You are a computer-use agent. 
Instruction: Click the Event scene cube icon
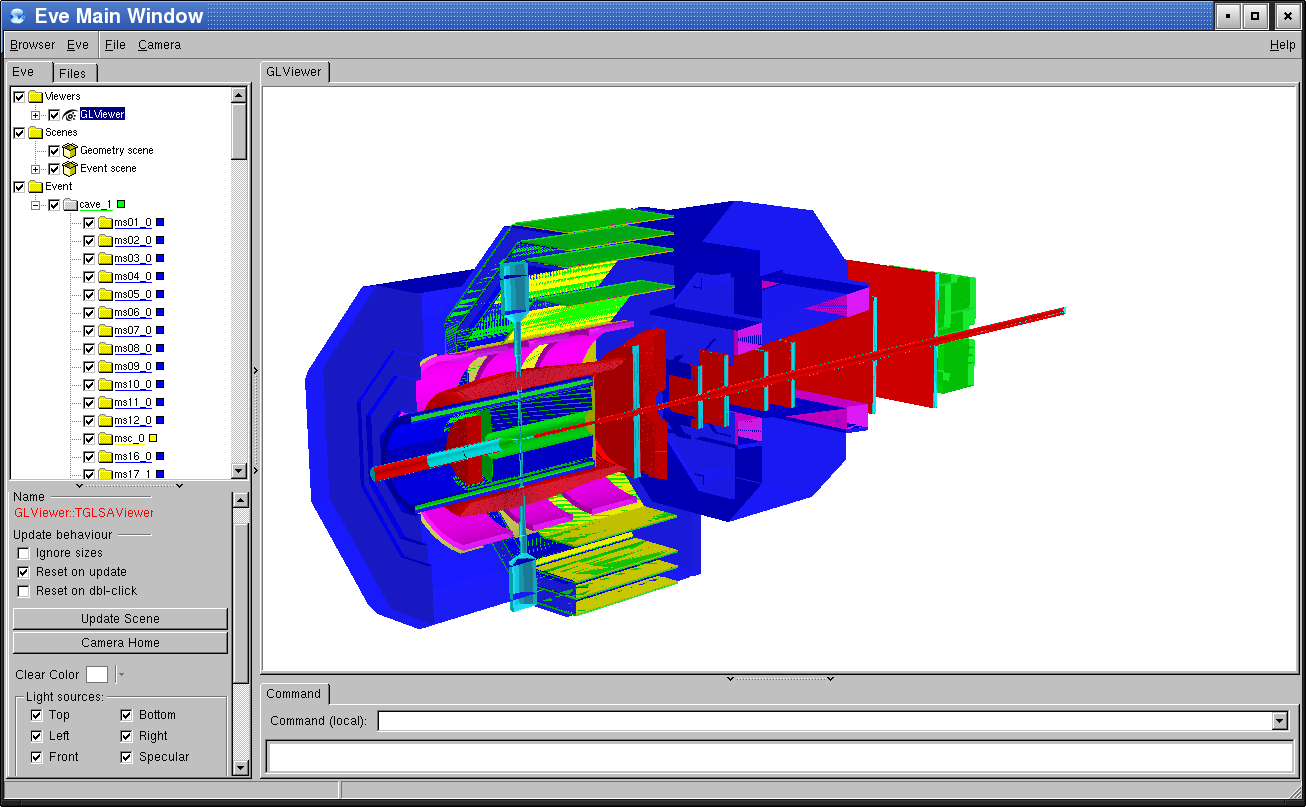click(70, 168)
